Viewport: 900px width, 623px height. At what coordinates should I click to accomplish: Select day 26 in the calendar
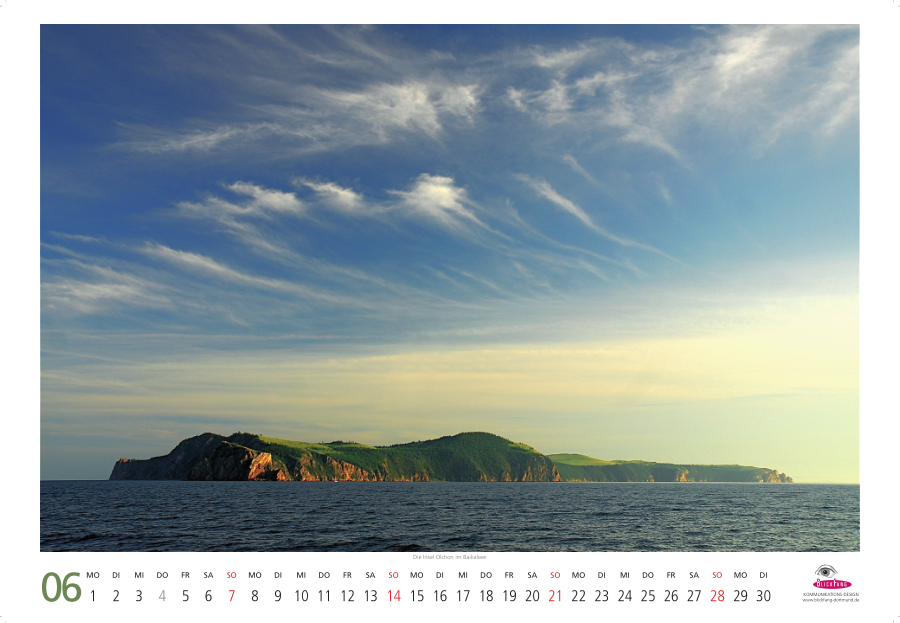pyautogui.click(x=671, y=596)
